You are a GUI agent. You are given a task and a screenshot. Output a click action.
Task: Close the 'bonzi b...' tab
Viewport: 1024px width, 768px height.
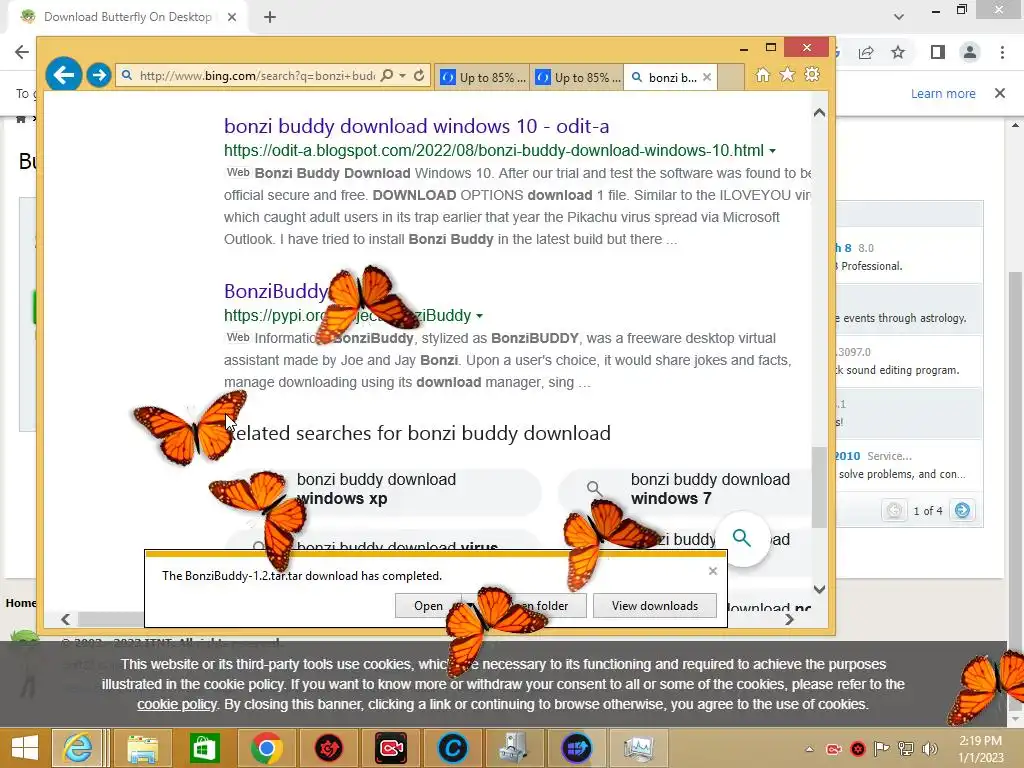click(x=707, y=77)
